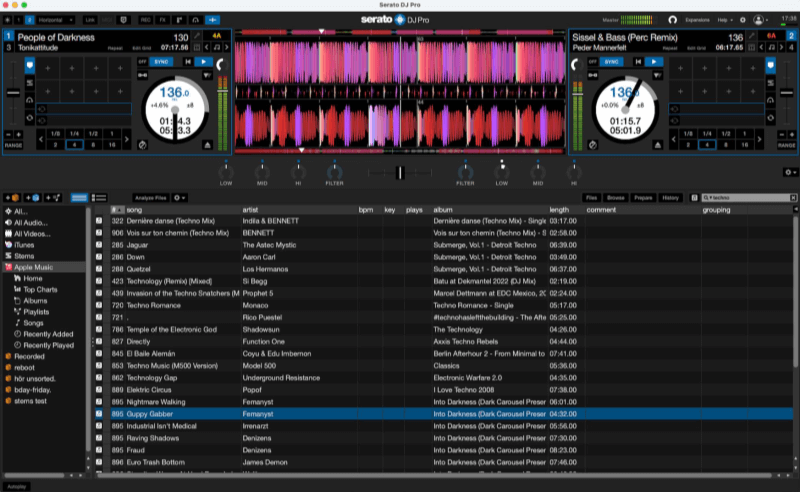Screen dimensions: 800x492
Task: Toggle the REC panel
Action: point(145,20)
